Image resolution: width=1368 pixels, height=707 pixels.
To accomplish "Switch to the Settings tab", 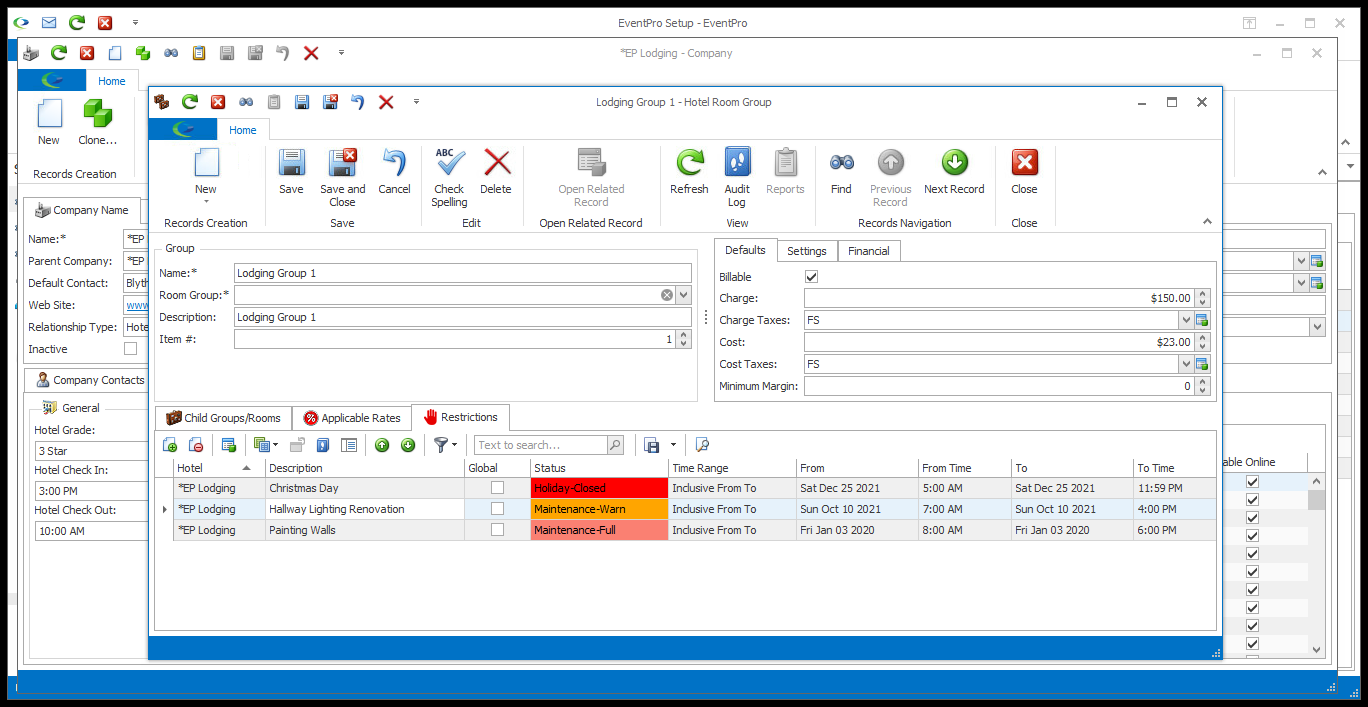I will click(x=806, y=251).
